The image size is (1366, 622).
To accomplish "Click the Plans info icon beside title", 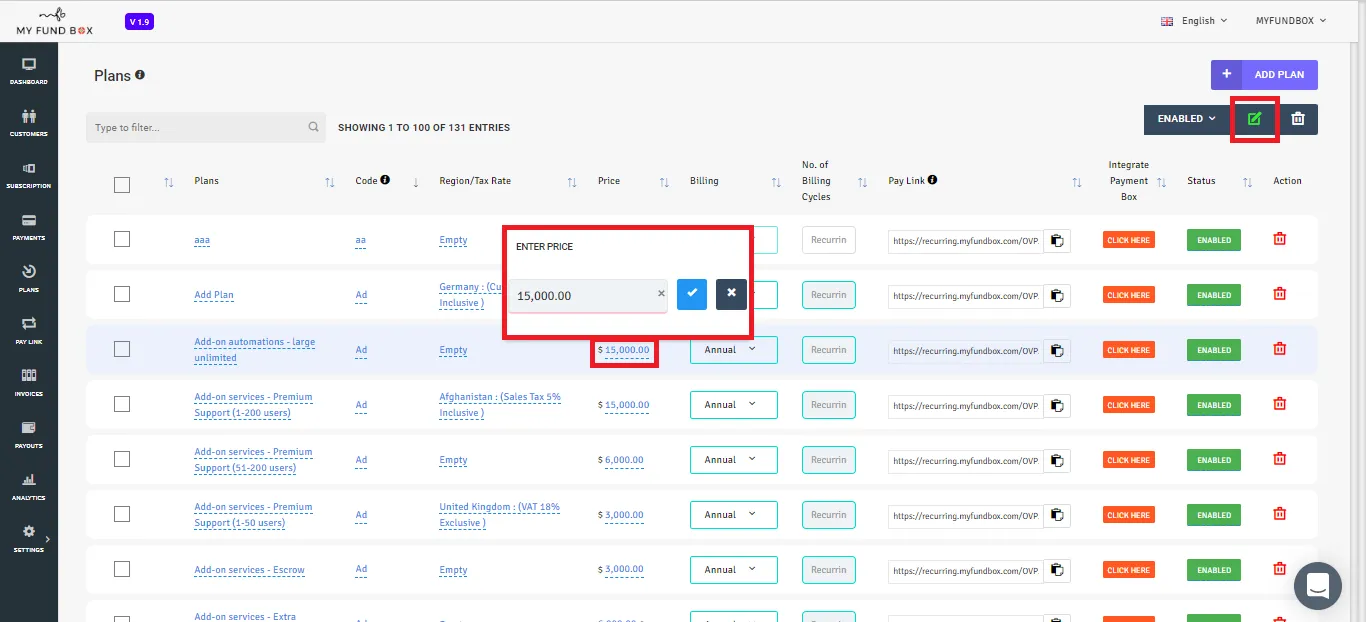I will pos(140,75).
